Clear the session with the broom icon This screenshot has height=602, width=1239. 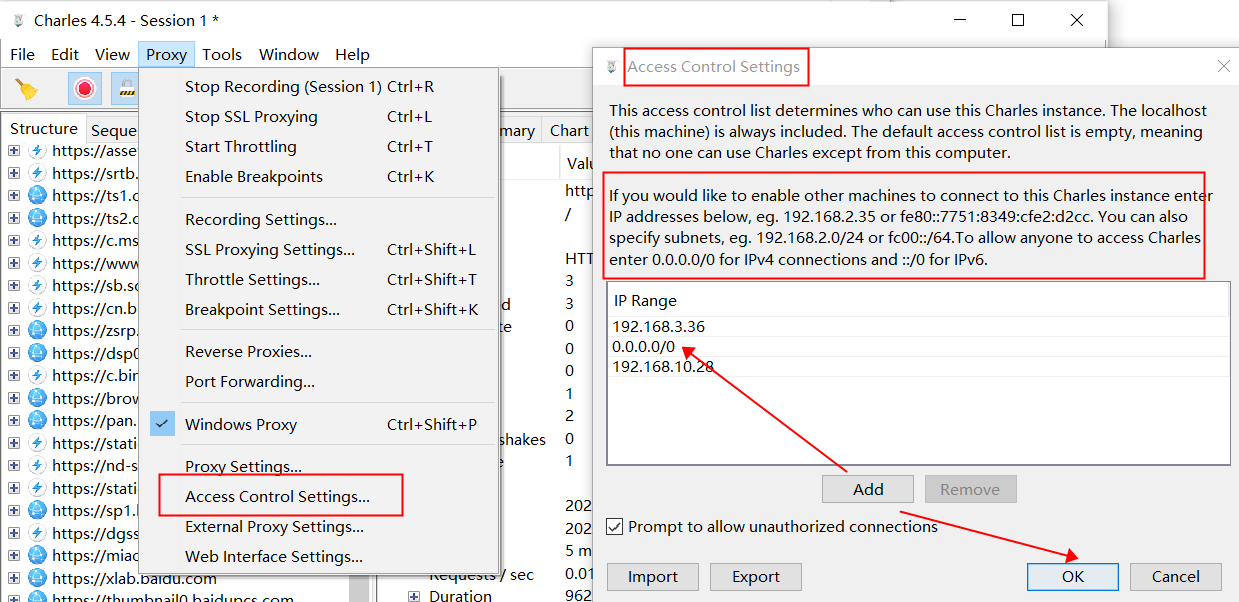tap(26, 89)
